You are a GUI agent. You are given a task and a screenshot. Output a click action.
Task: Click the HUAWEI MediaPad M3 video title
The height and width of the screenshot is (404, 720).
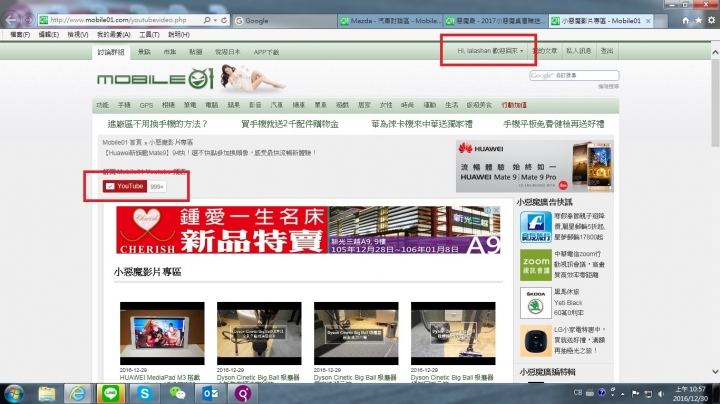160,377
